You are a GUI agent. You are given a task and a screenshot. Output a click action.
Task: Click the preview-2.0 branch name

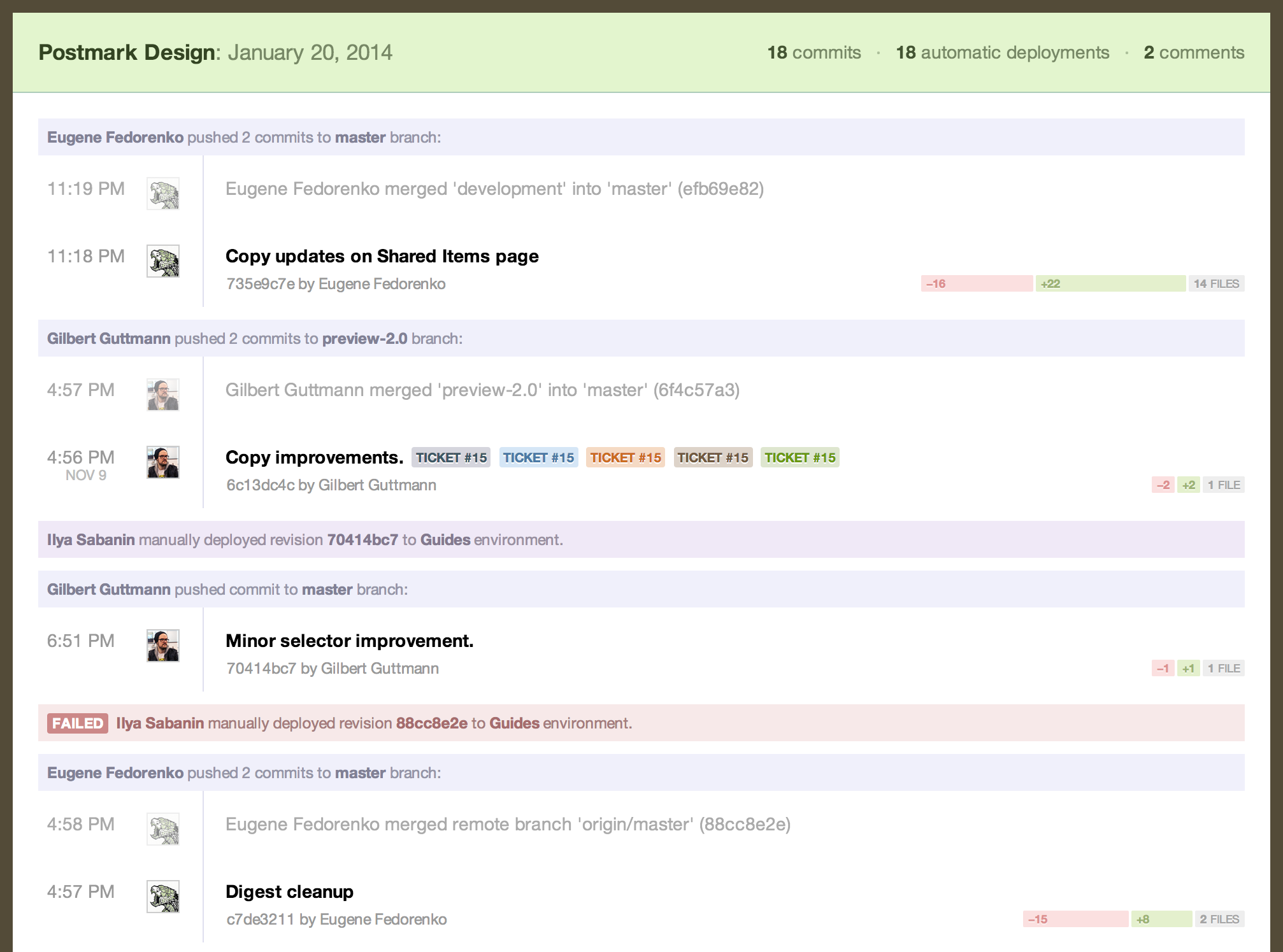(x=364, y=339)
